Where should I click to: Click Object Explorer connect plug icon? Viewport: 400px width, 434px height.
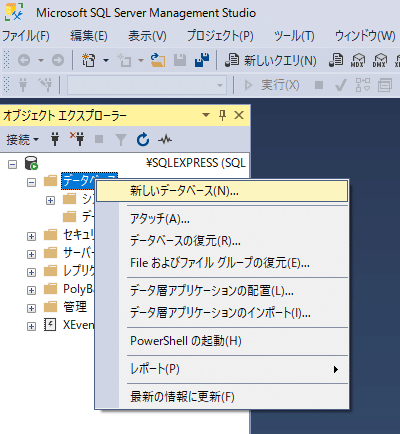[55, 139]
